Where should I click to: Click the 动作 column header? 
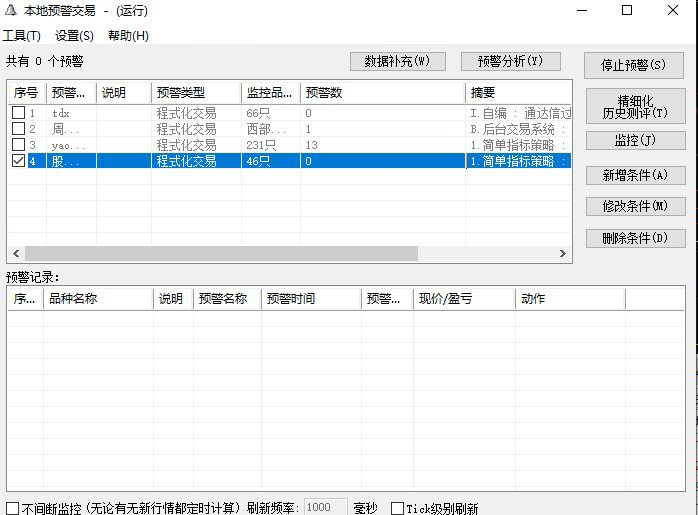tap(570, 299)
